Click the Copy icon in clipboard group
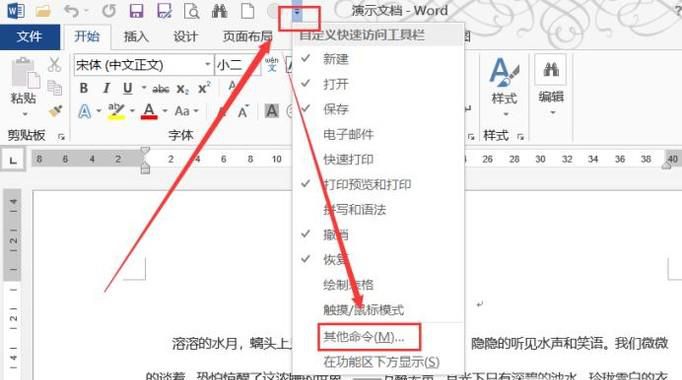 [54, 88]
